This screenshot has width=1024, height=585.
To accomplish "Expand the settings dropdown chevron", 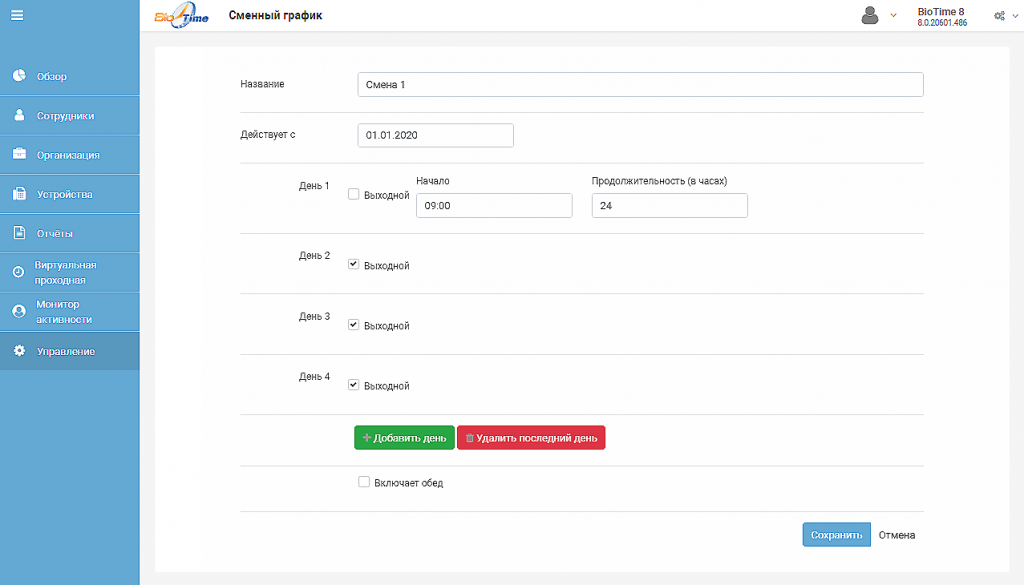I will click(x=1015, y=16).
